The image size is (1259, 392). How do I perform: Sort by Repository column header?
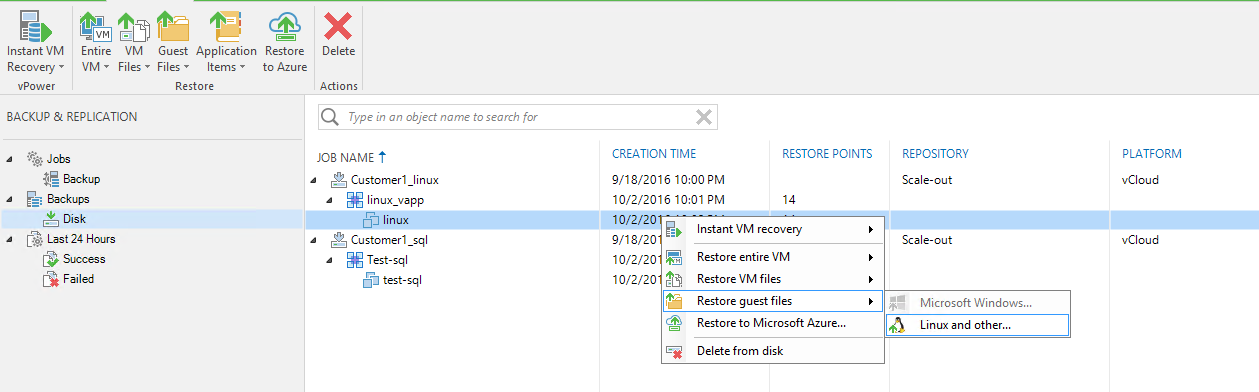(935, 154)
